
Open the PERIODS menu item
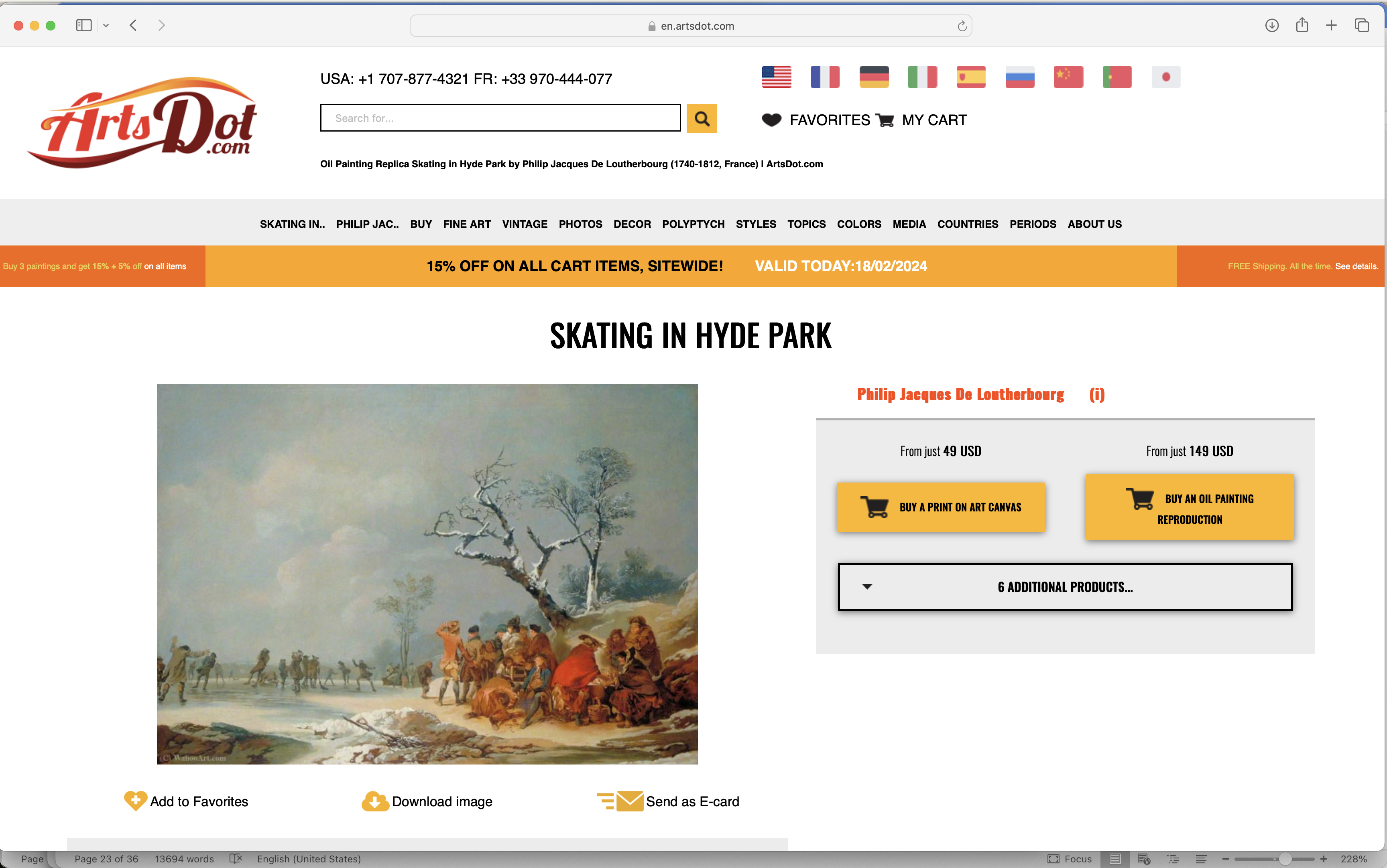tap(1033, 224)
